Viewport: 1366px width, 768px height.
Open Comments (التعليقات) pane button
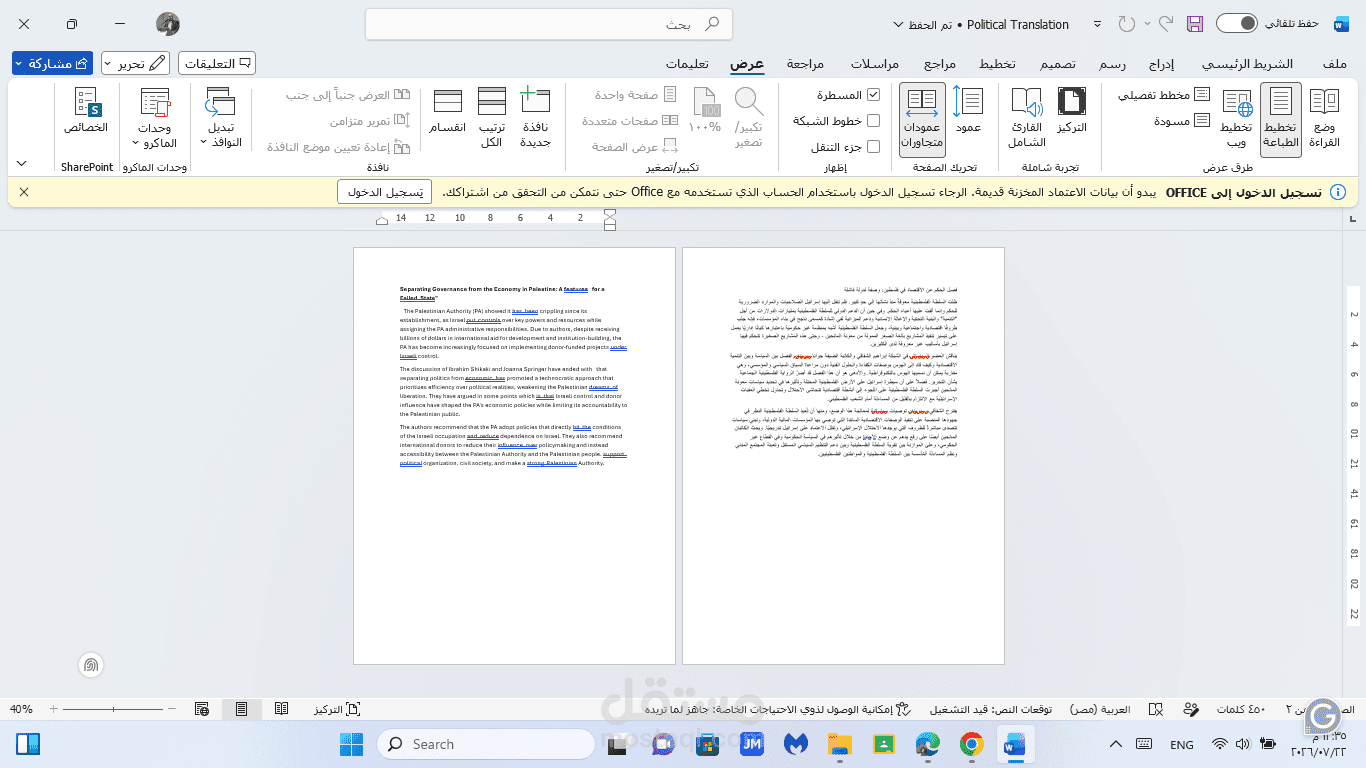(x=217, y=63)
